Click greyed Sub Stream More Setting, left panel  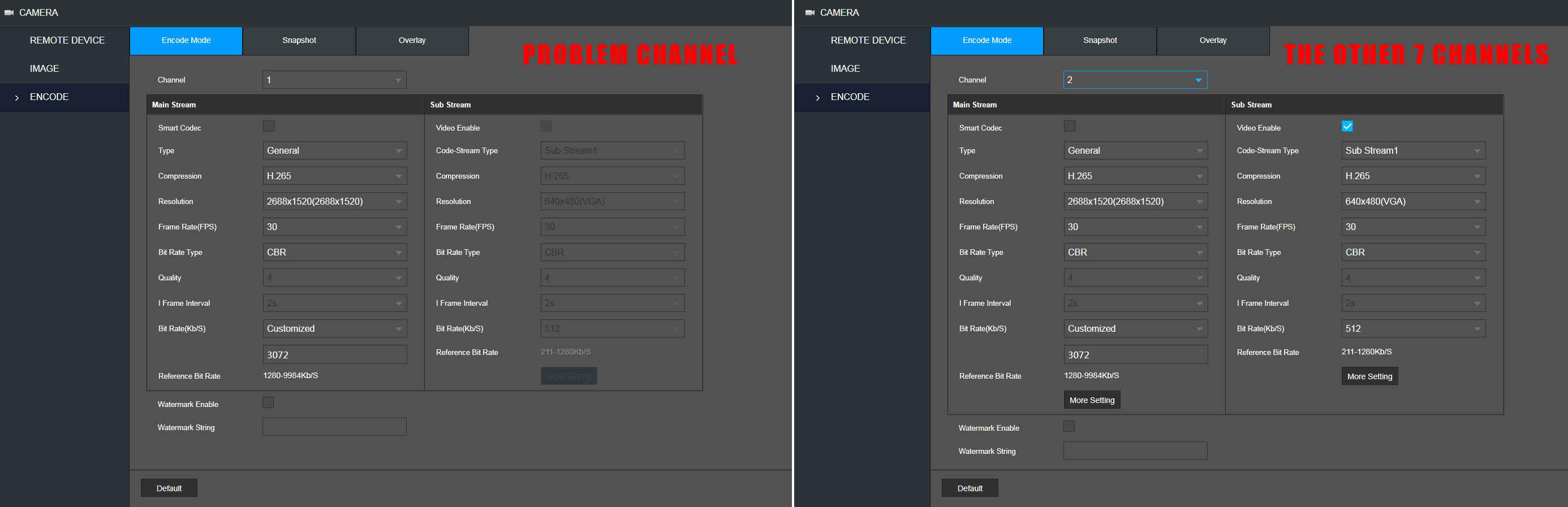tap(569, 376)
